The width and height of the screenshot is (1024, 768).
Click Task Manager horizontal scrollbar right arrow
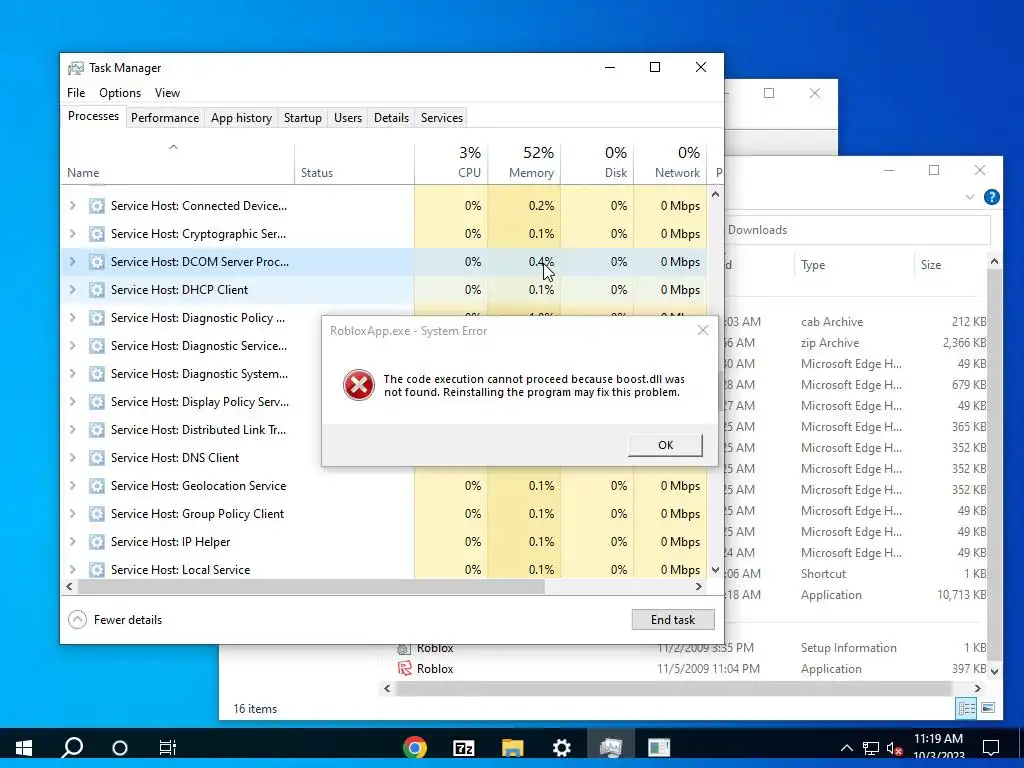point(699,586)
